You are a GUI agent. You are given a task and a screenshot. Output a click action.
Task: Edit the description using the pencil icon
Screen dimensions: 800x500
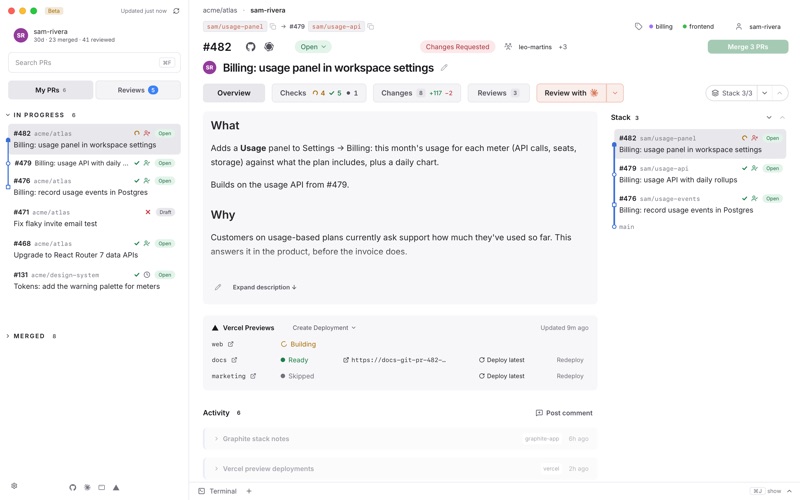[218, 287]
